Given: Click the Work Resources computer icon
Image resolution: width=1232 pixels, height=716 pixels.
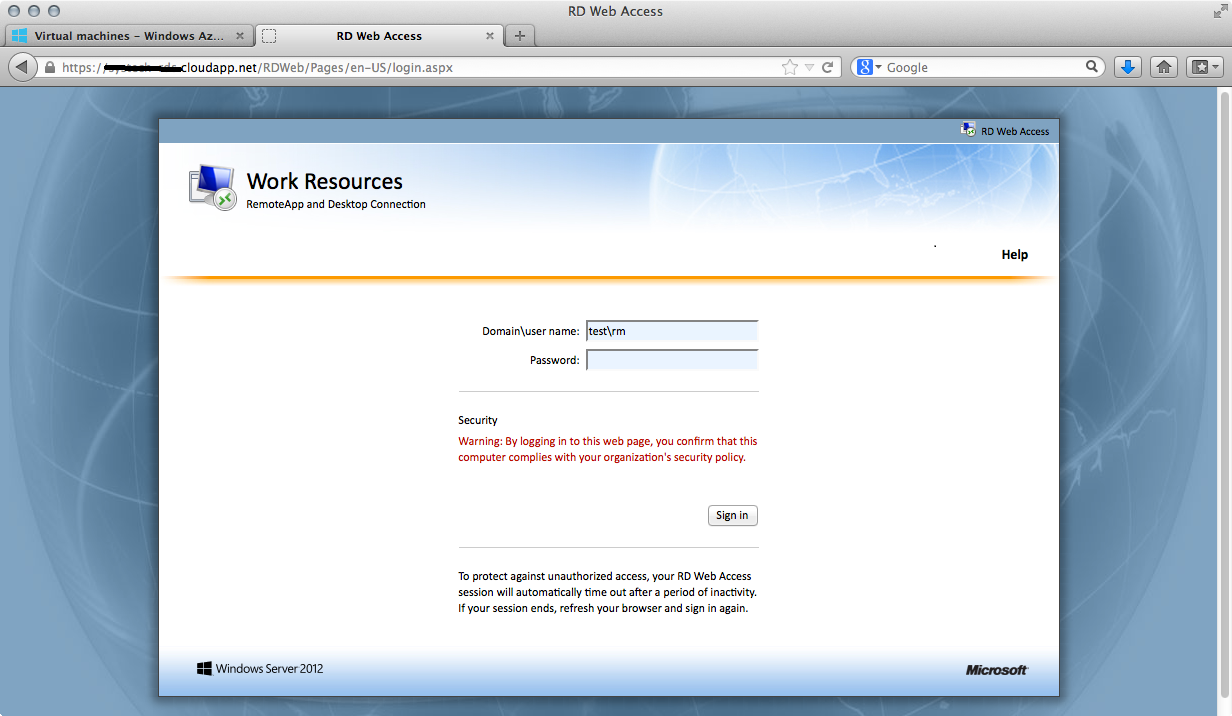Looking at the screenshot, I should [212, 188].
